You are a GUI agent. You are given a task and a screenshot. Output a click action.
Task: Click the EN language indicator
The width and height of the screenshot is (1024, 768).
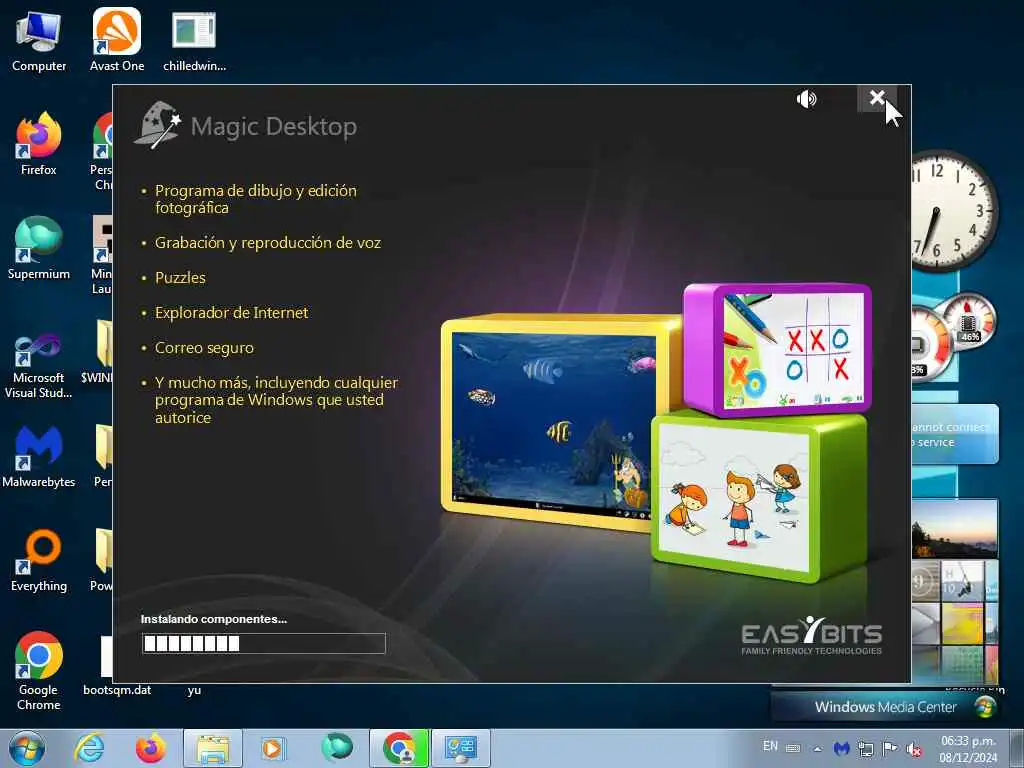pos(771,746)
